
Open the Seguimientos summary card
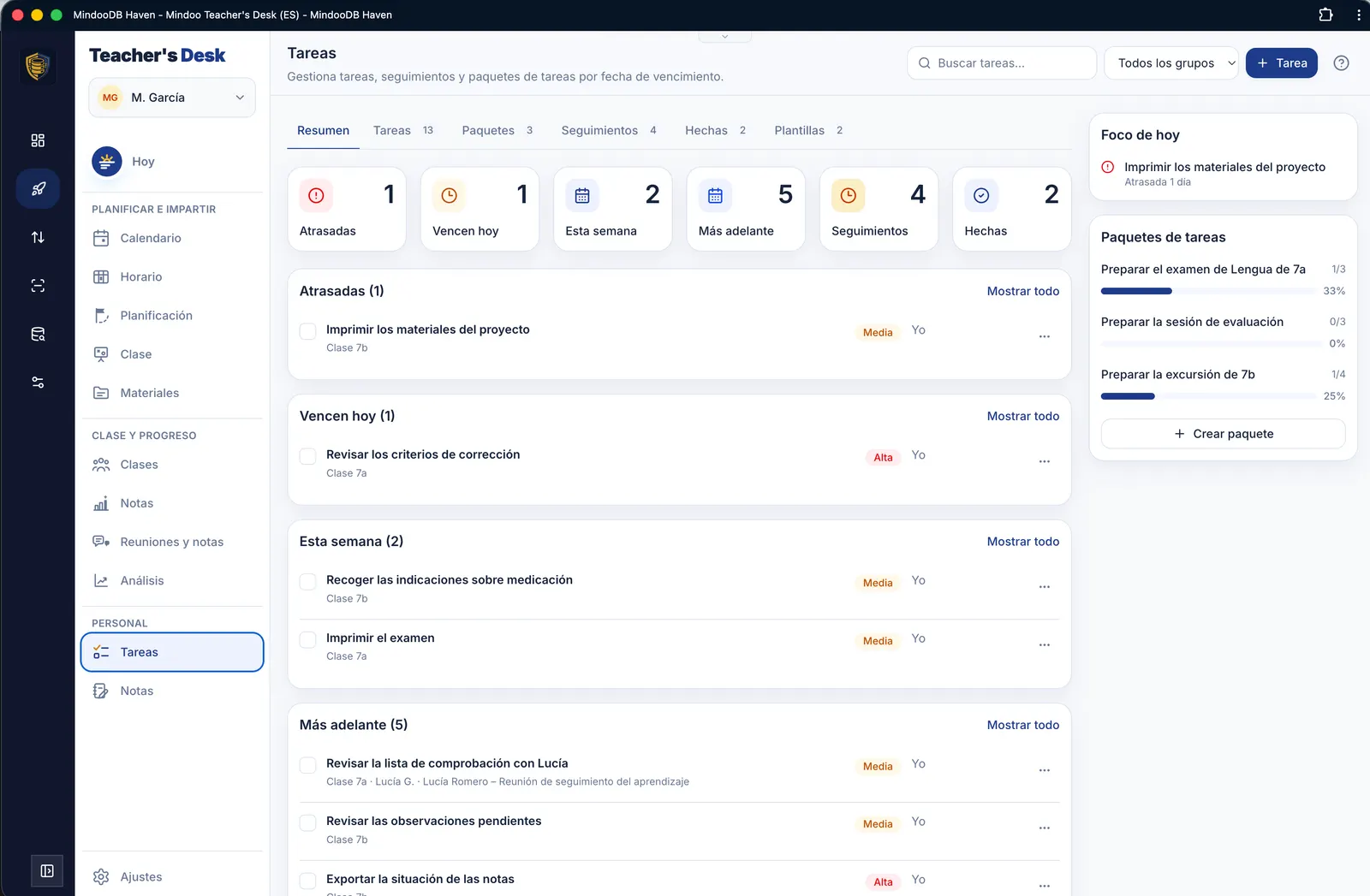pos(879,210)
